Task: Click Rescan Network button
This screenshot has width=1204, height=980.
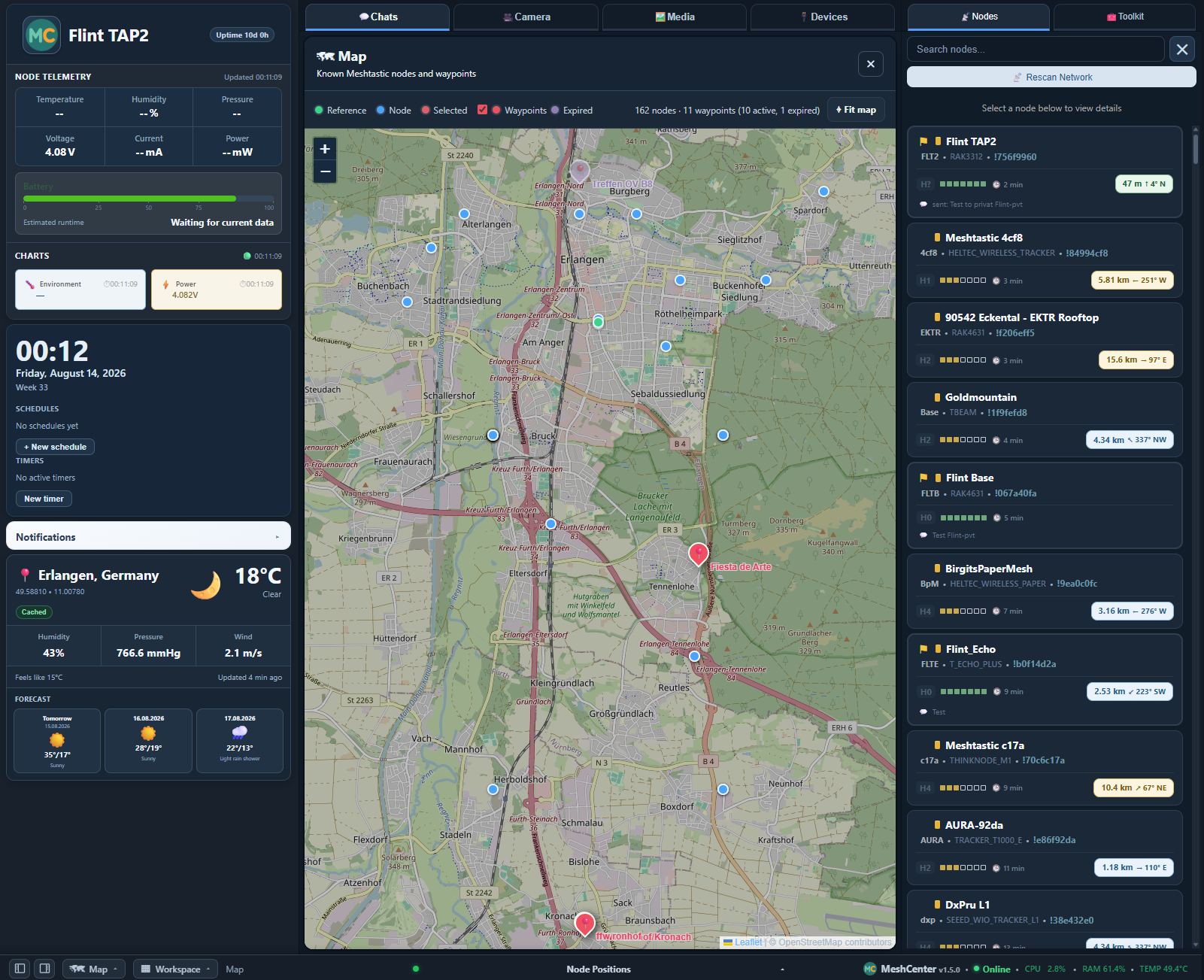Action: click(x=1051, y=77)
